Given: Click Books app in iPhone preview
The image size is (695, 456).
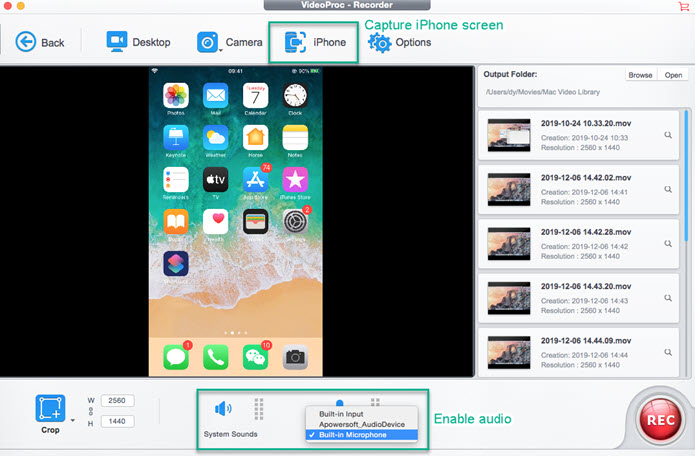Looking at the screenshot, I should (x=176, y=222).
